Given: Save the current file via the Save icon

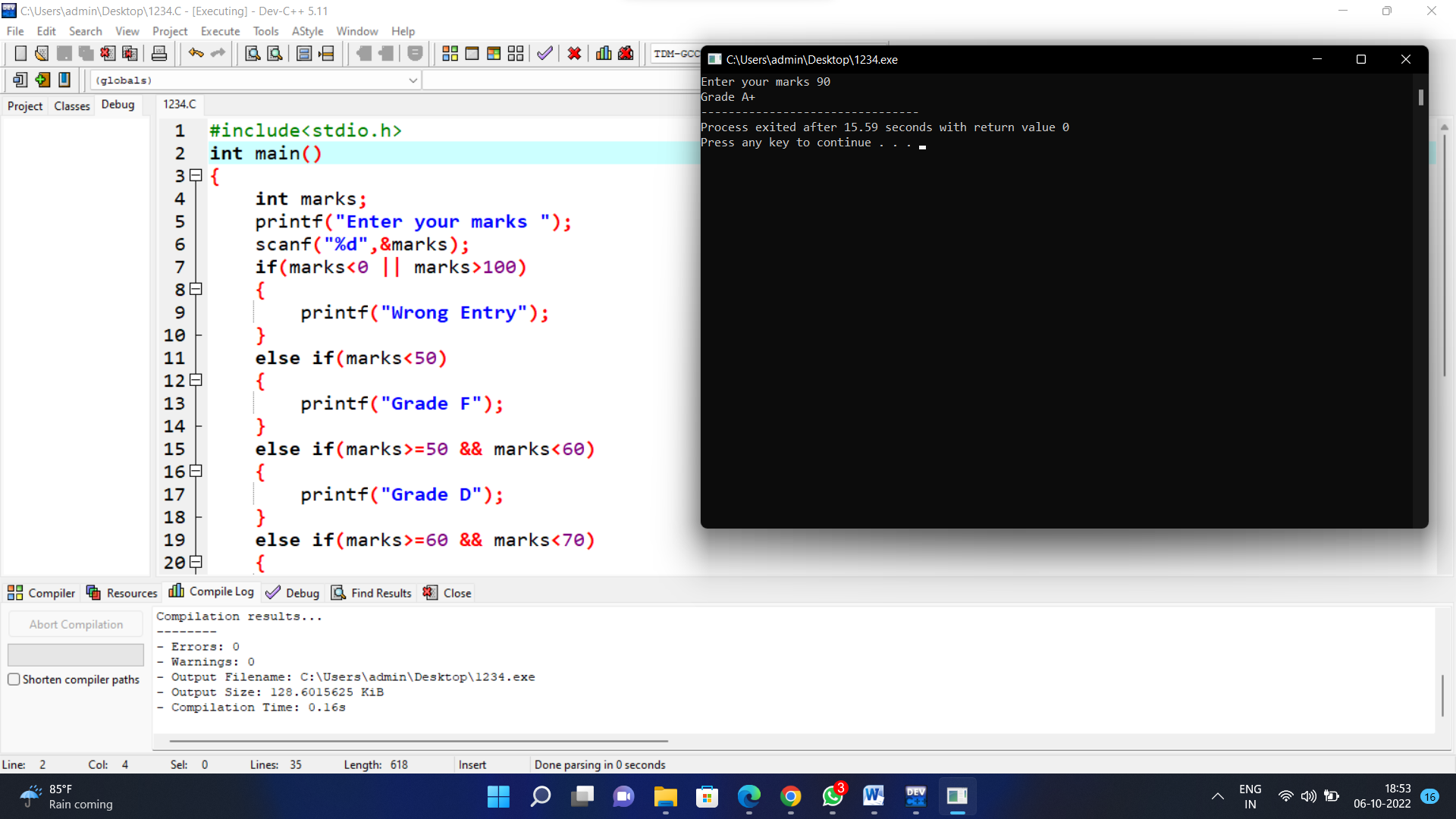Looking at the screenshot, I should pos(63,53).
